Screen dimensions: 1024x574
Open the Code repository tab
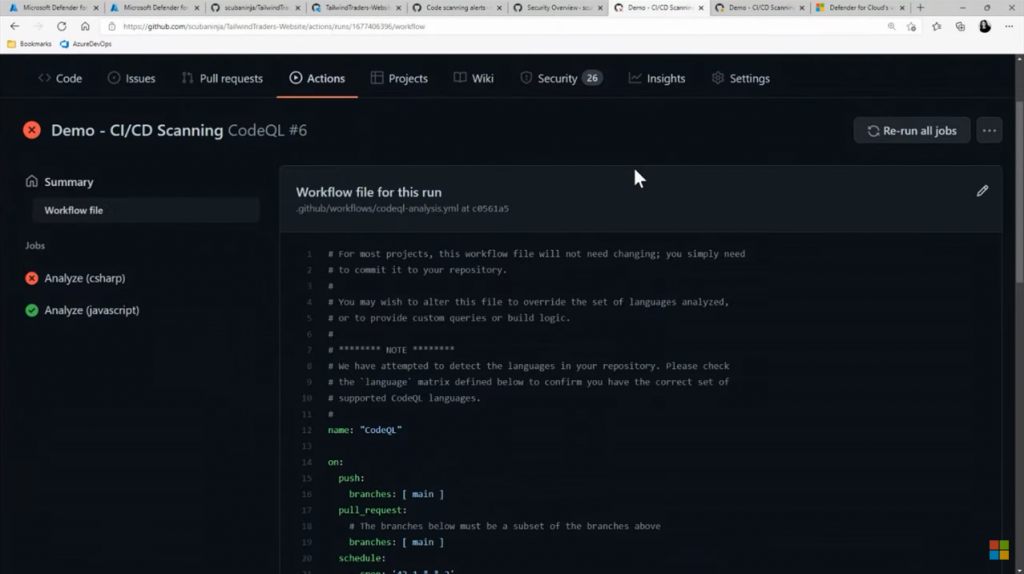click(60, 78)
